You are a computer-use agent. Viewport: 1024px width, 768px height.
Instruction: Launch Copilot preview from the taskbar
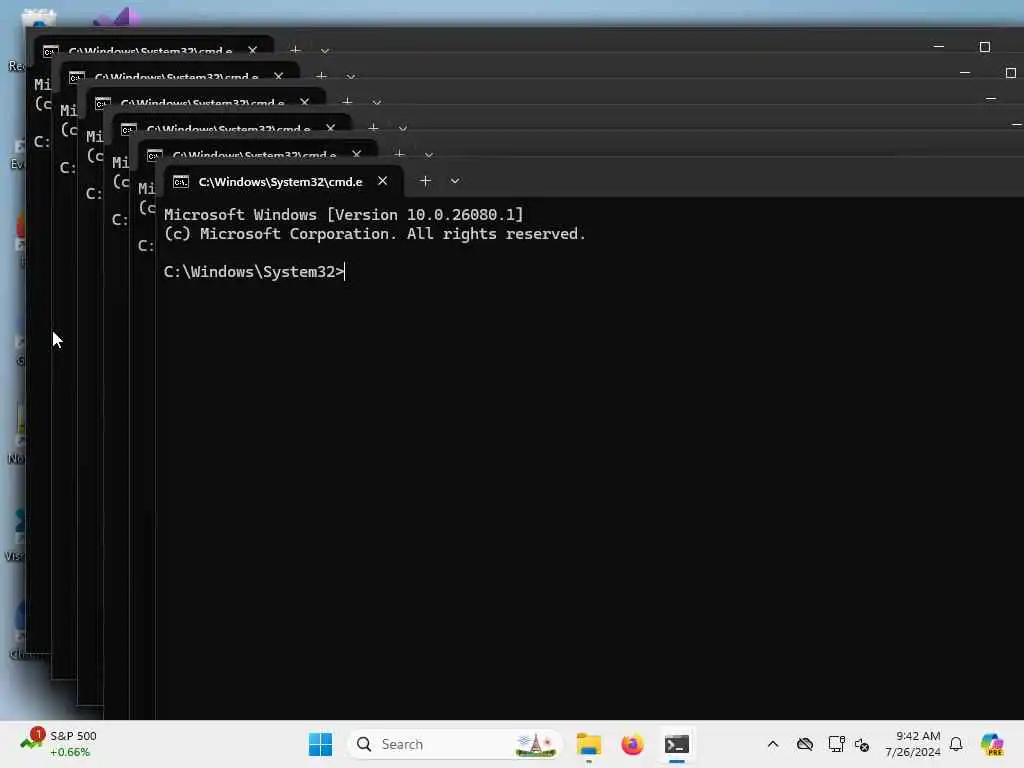(x=993, y=744)
